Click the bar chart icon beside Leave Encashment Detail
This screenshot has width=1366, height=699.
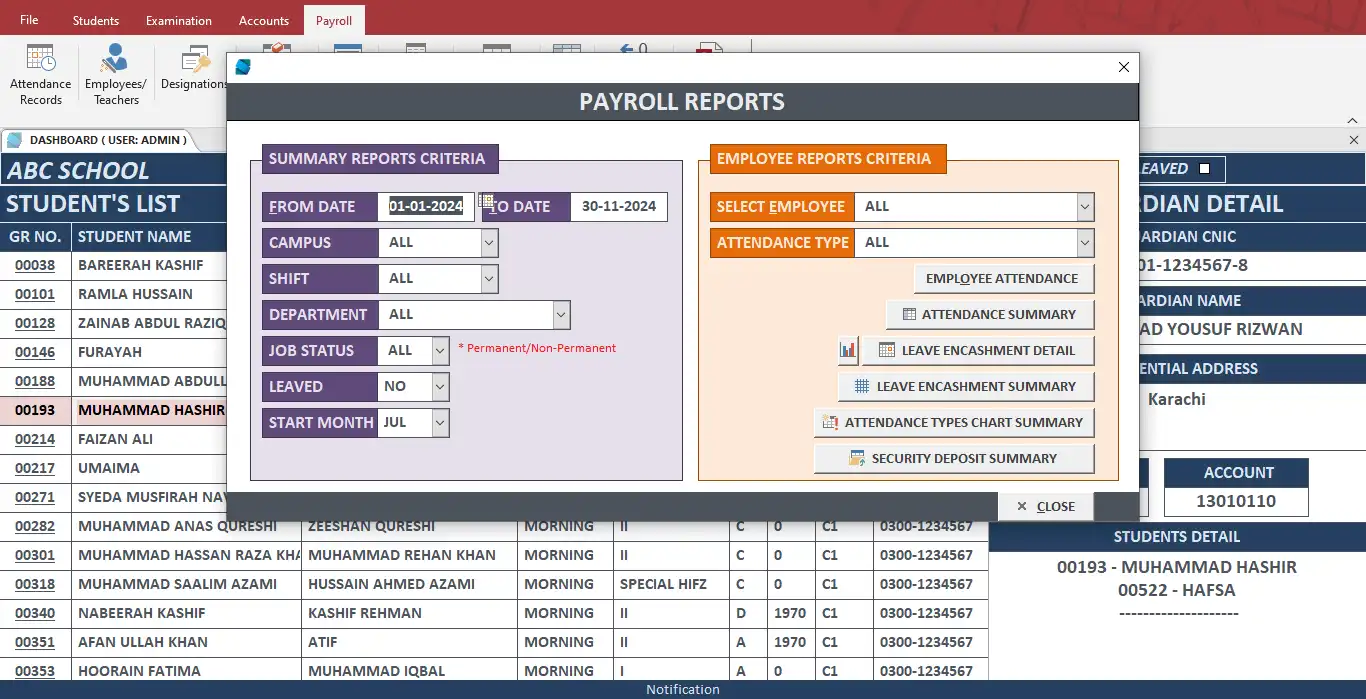[845, 350]
